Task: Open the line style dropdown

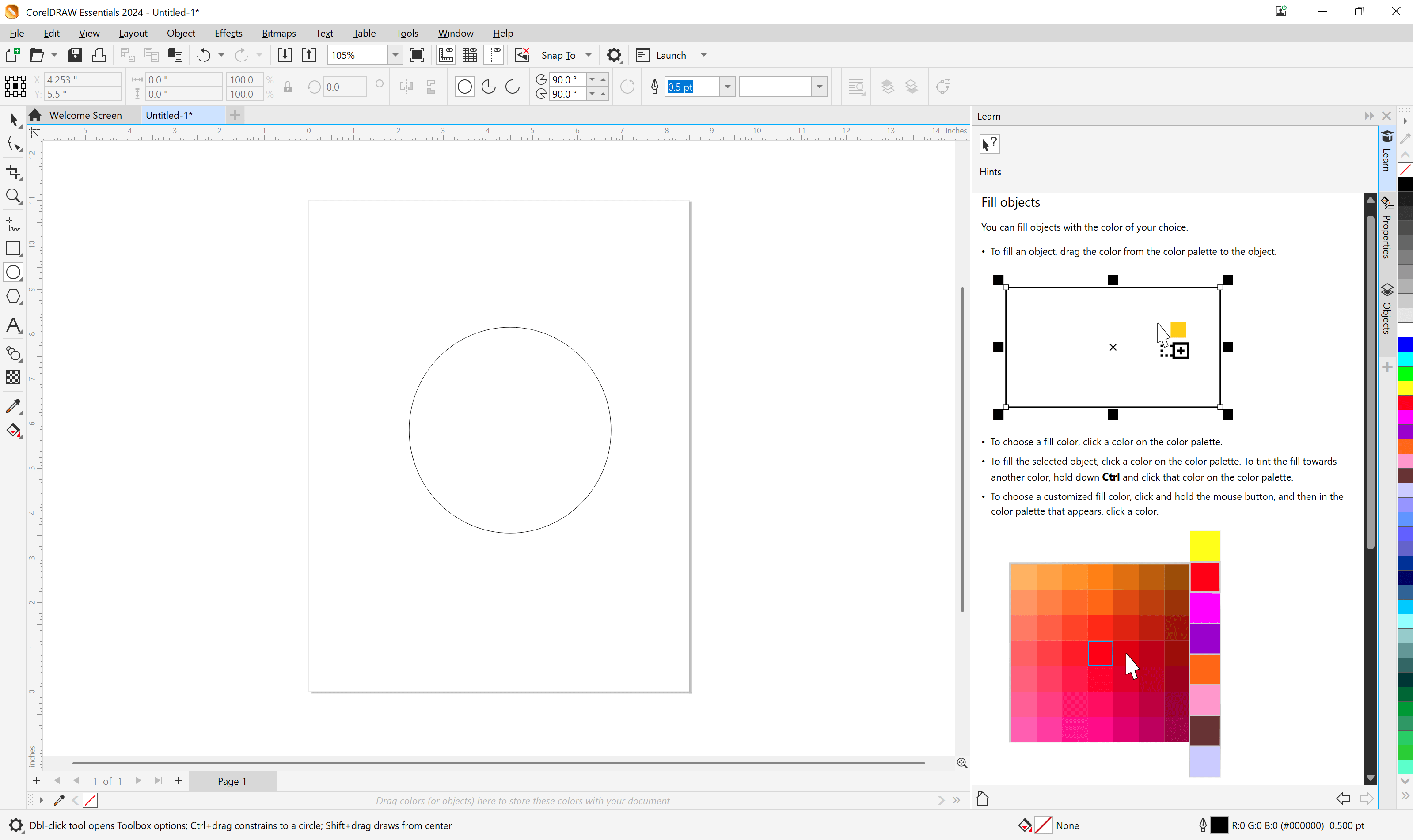Action: click(x=820, y=86)
